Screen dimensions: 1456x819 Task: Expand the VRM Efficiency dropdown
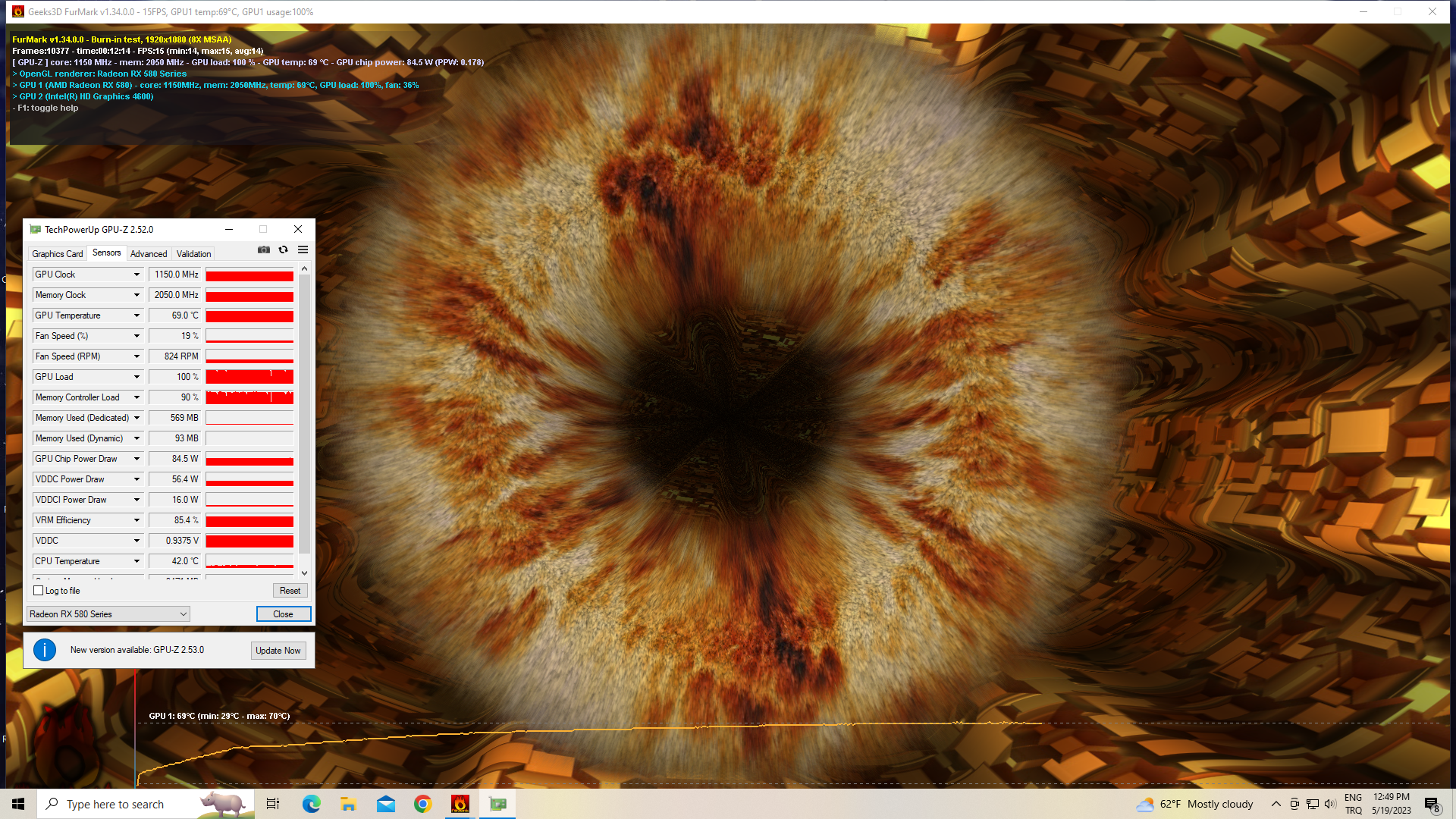pos(137,520)
